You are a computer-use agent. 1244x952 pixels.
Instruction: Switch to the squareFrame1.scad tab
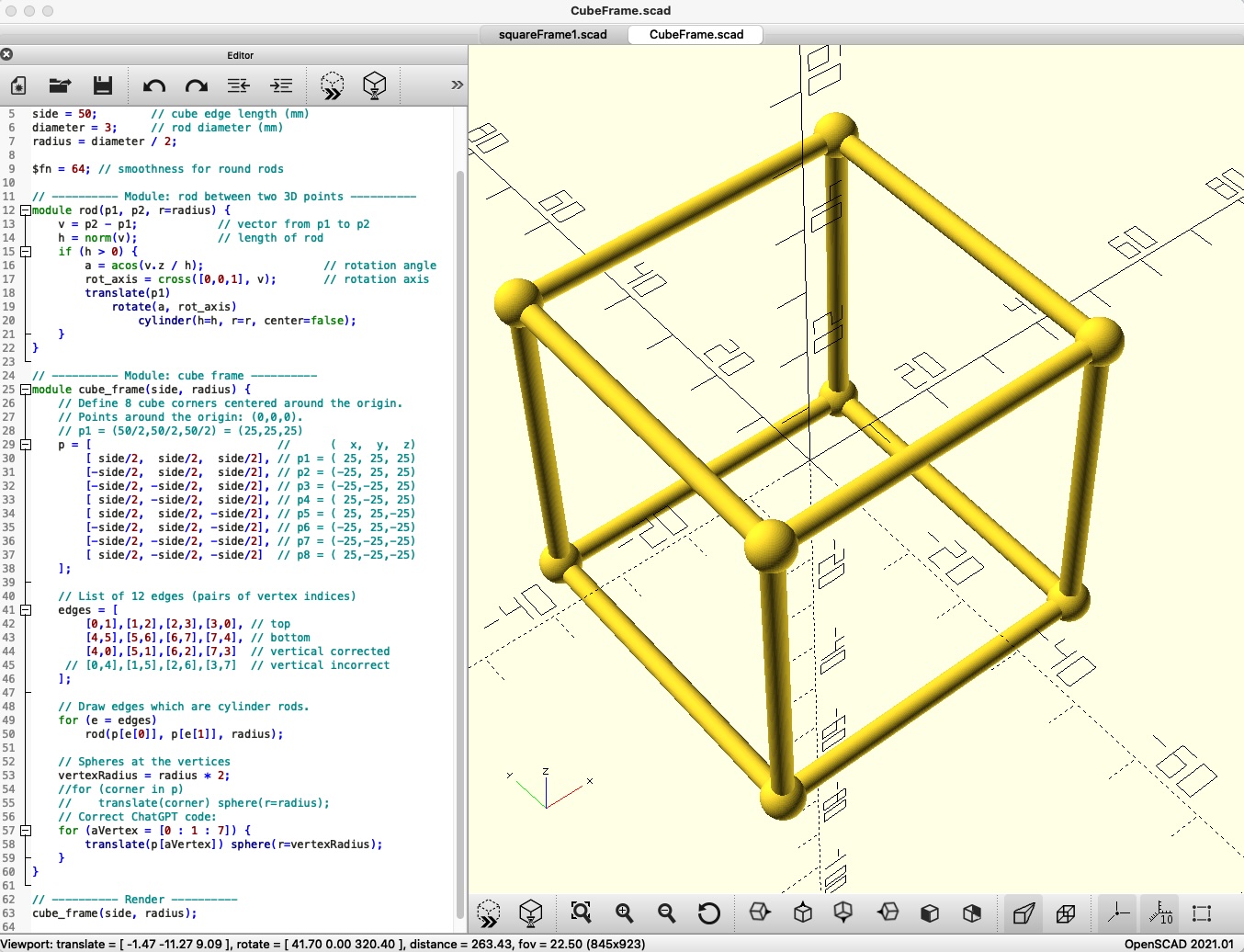click(552, 35)
